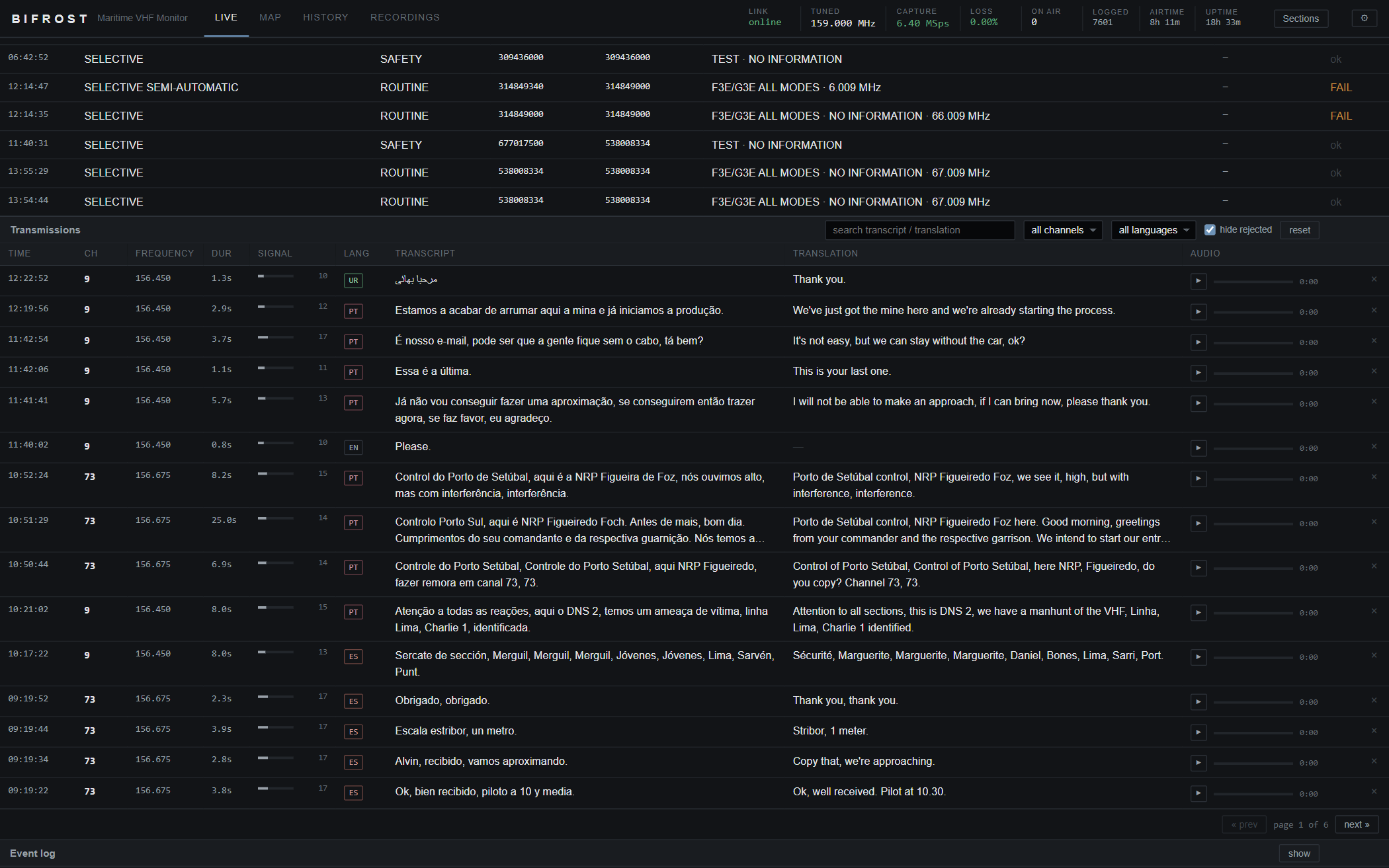The image size is (1389, 868).
Task: Seek the audio slider for 10:50:44 transmission
Action: coord(1253,568)
